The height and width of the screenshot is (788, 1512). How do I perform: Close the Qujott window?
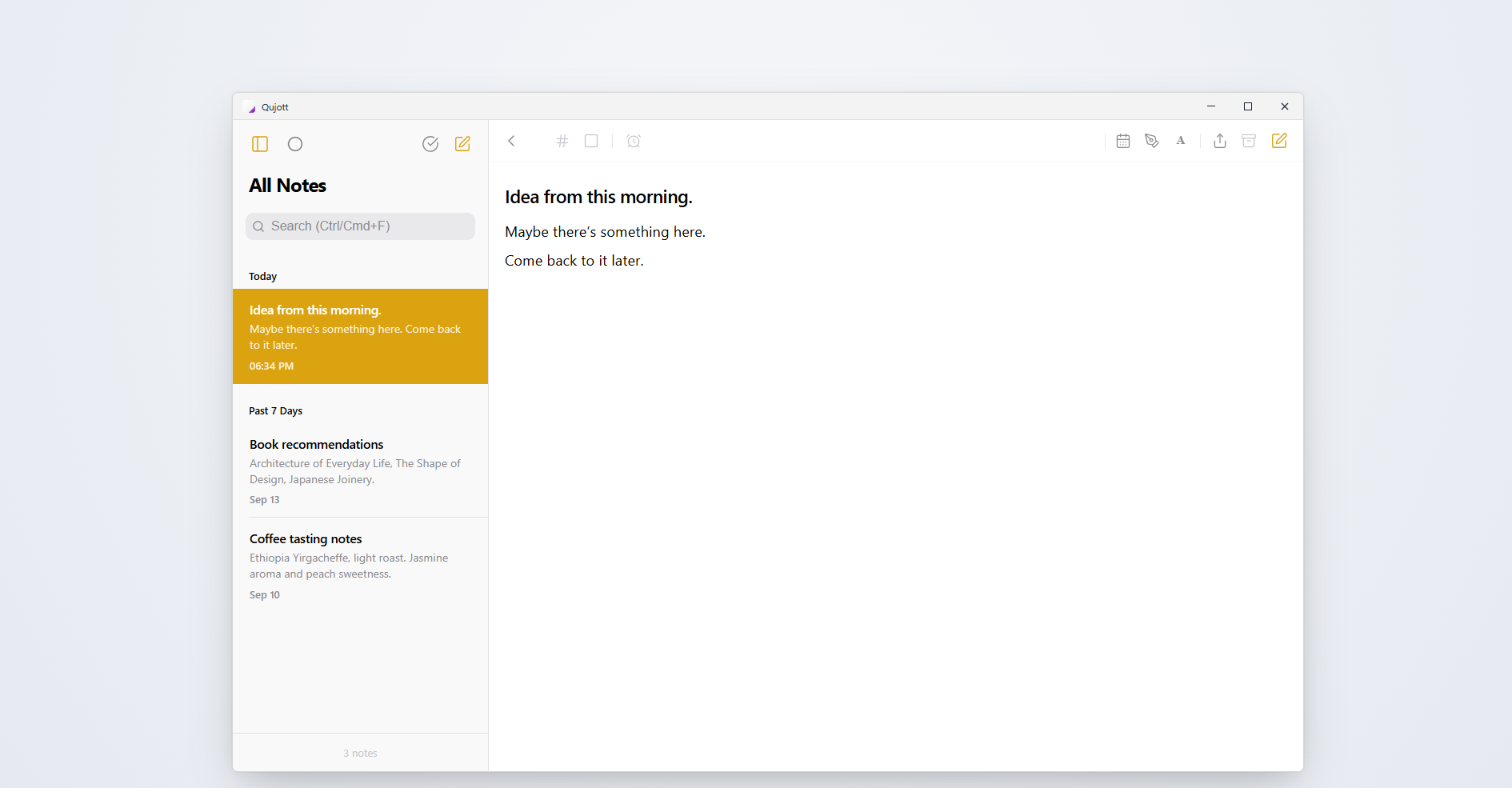pyautogui.click(x=1285, y=106)
